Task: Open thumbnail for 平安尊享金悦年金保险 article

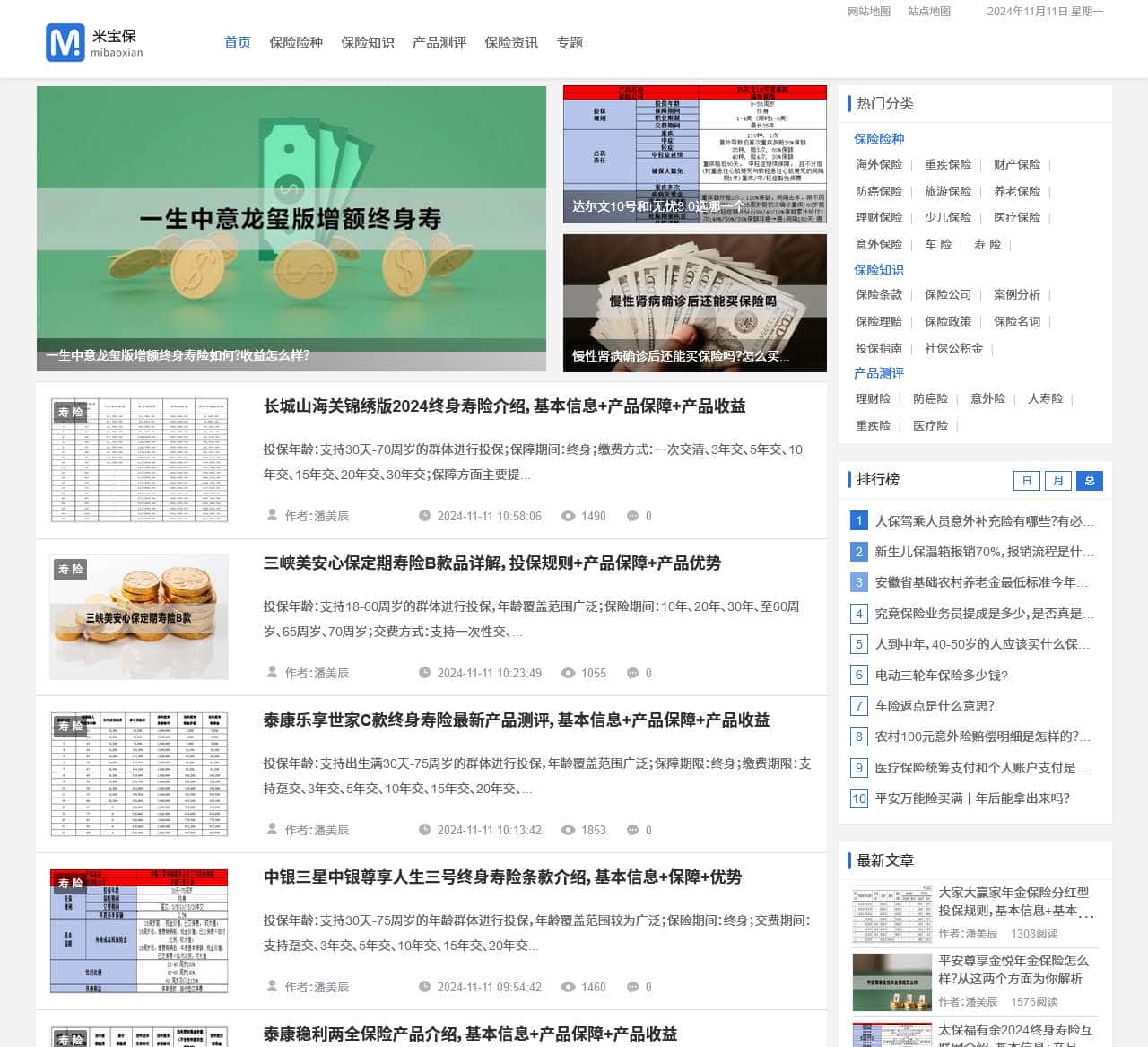Action: (891, 982)
